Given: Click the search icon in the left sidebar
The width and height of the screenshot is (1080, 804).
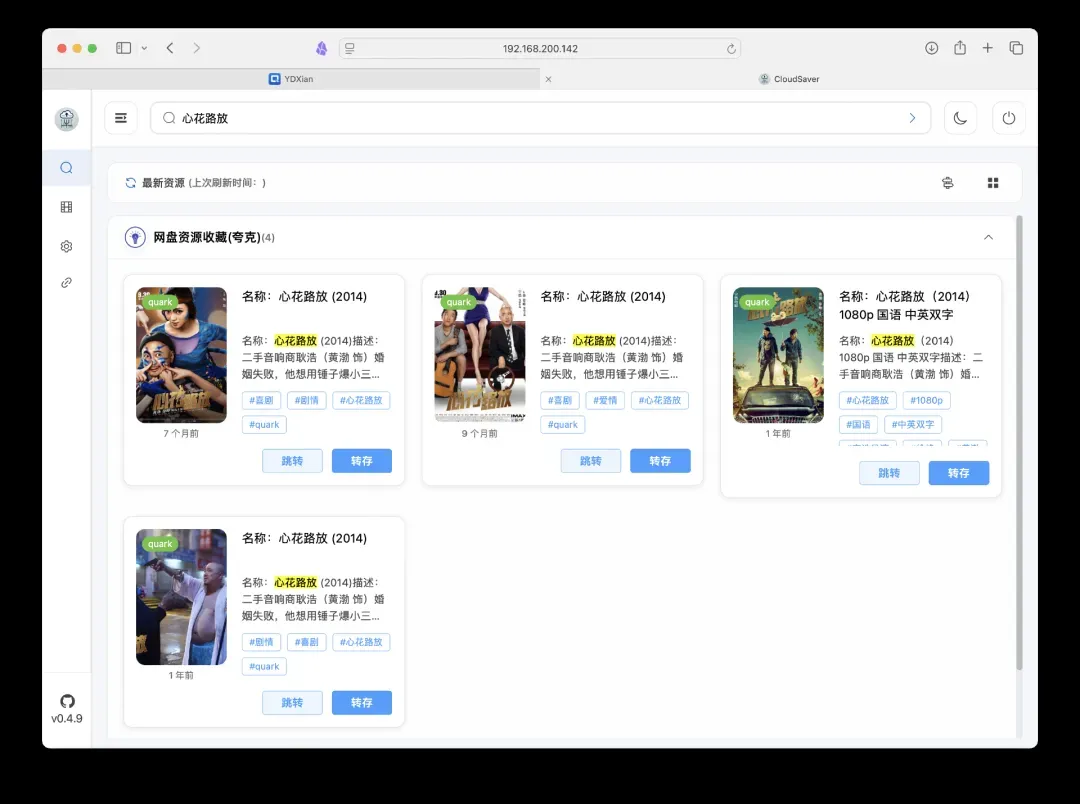Looking at the screenshot, I should pyautogui.click(x=66, y=168).
